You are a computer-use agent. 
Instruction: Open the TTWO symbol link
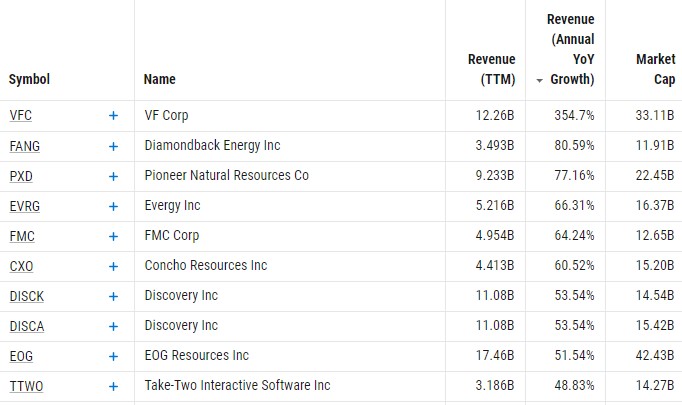coord(26,386)
